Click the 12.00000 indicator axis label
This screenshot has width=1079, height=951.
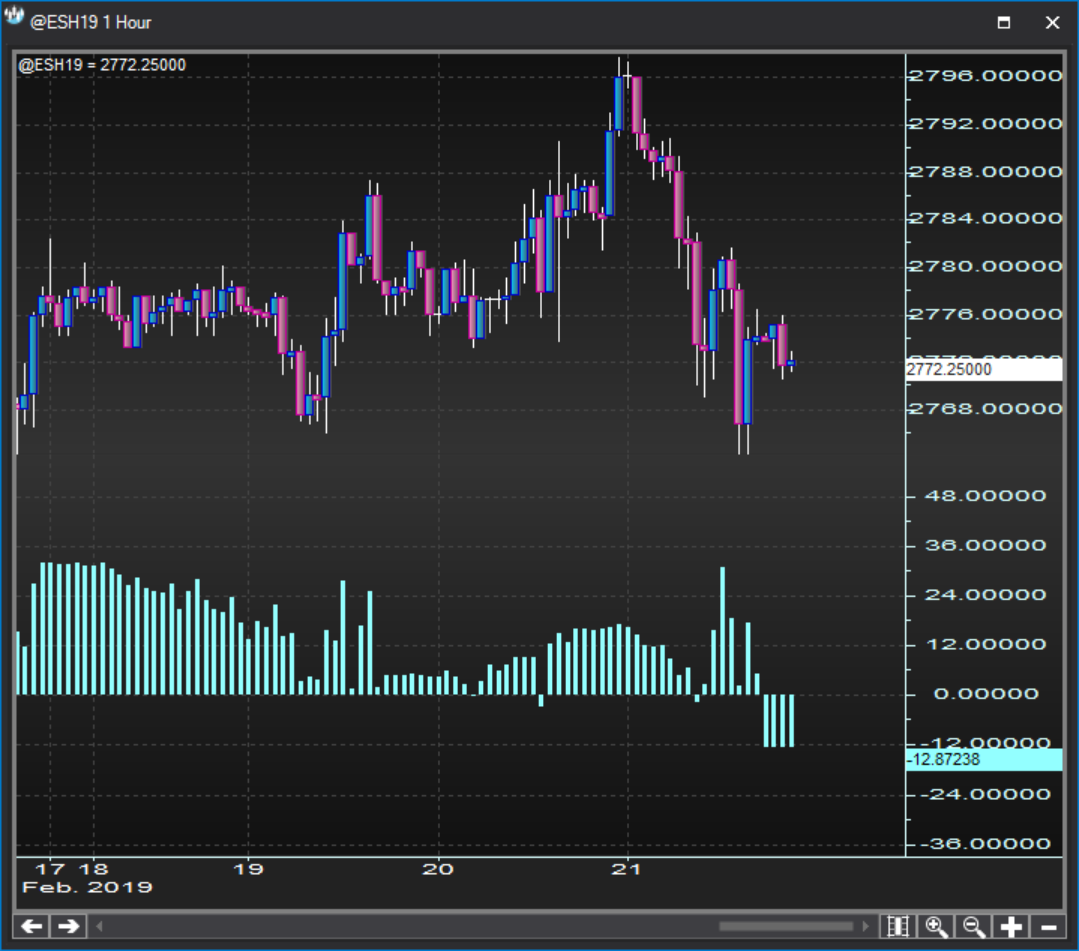[x=985, y=644]
